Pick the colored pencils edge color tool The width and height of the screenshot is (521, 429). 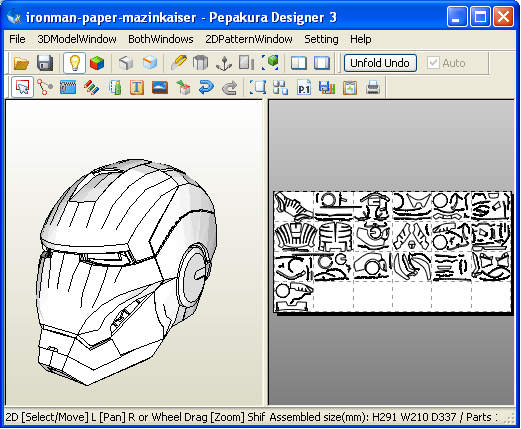(91, 88)
